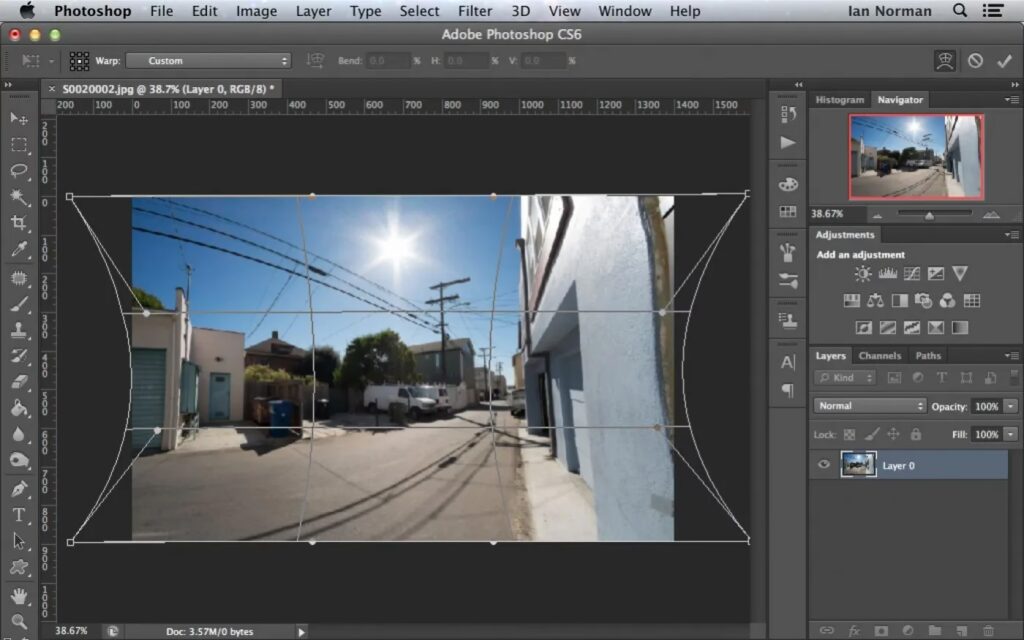Commit the warp transform with the checkmark
The height and width of the screenshot is (640, 1024).
tap(1004, 61)
